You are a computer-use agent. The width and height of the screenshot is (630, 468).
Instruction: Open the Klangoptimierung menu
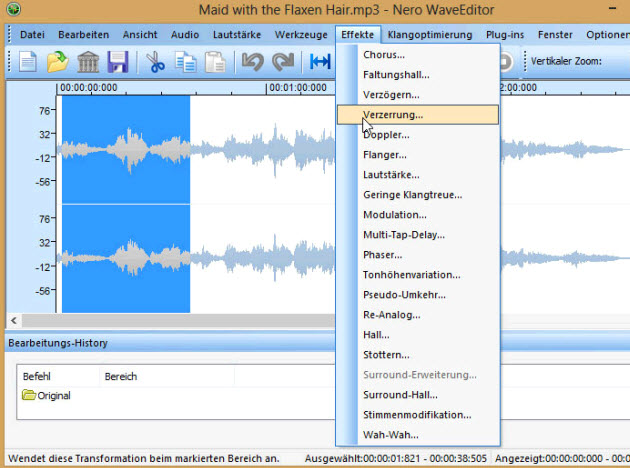tap(430, 35)
